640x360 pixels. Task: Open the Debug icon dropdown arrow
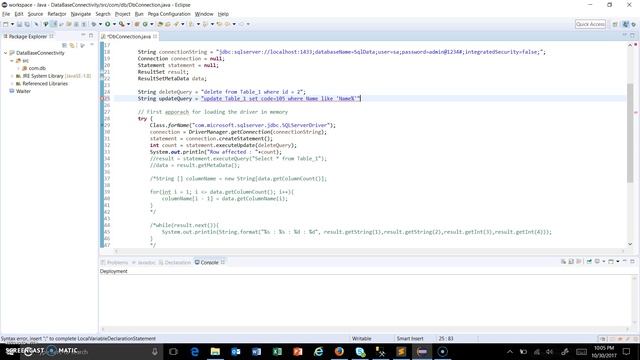(x=100, y=24)
